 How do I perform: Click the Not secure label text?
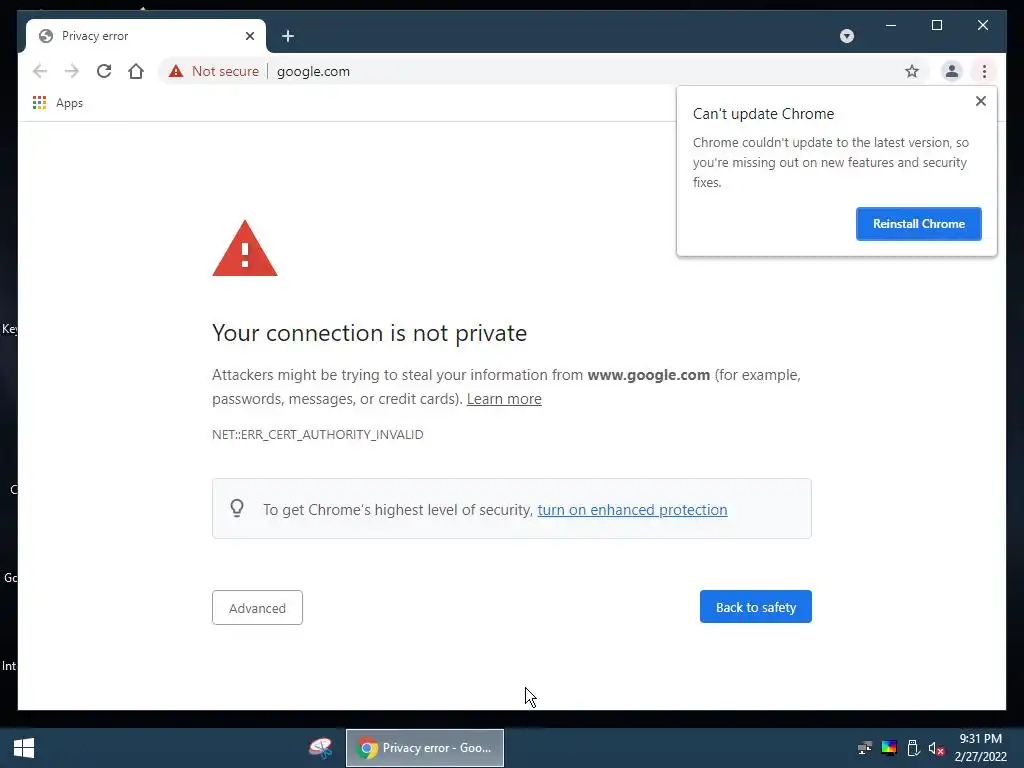225,71
